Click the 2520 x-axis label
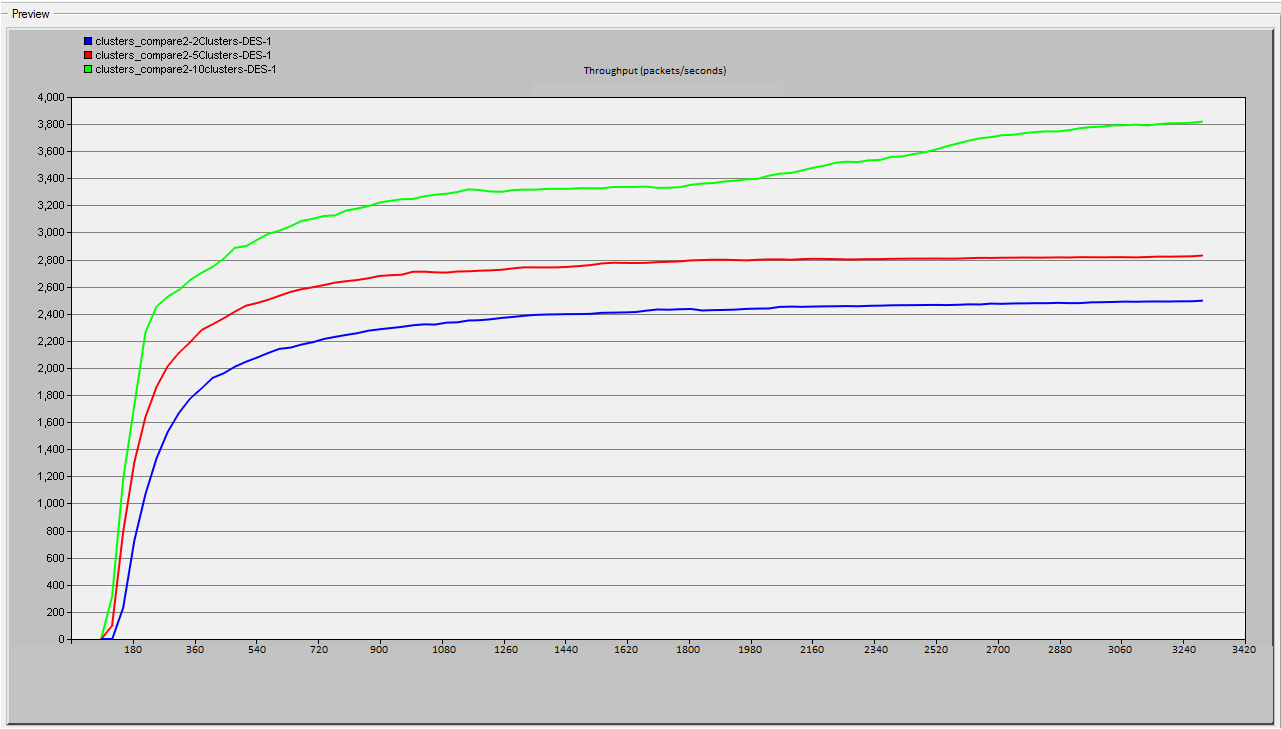Image resolution: width=1281 pixels, height=729 pixels. 937,650
